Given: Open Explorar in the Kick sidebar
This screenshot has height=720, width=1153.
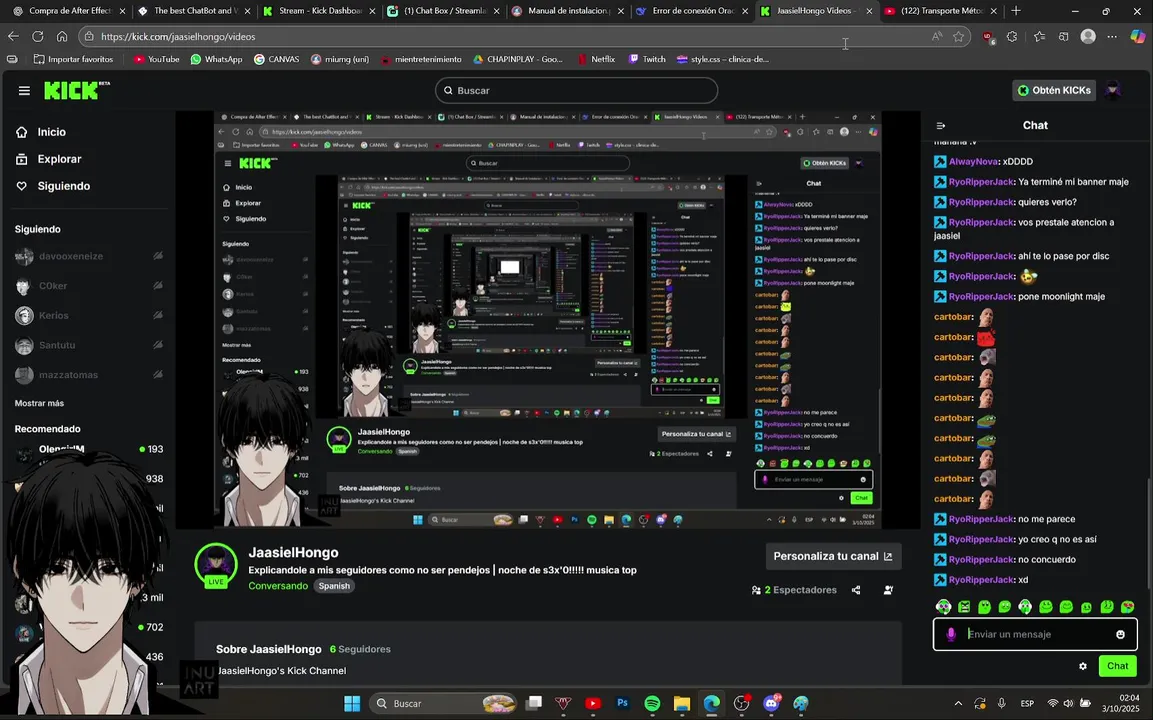Looking at the screenshot, I should click(x=49, y=159).
